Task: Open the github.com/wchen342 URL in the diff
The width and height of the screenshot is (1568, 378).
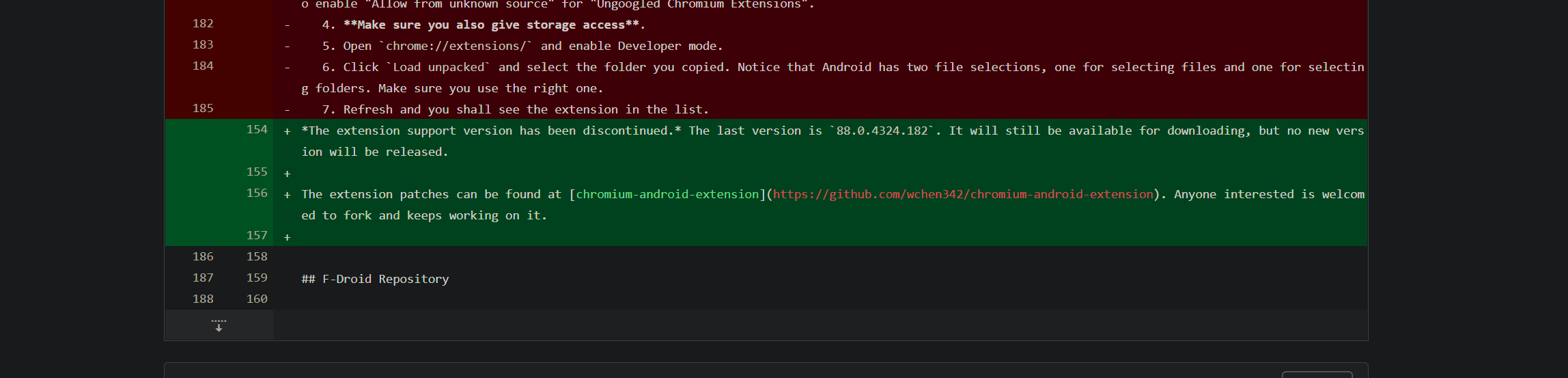Action: (x=963, y=194)
